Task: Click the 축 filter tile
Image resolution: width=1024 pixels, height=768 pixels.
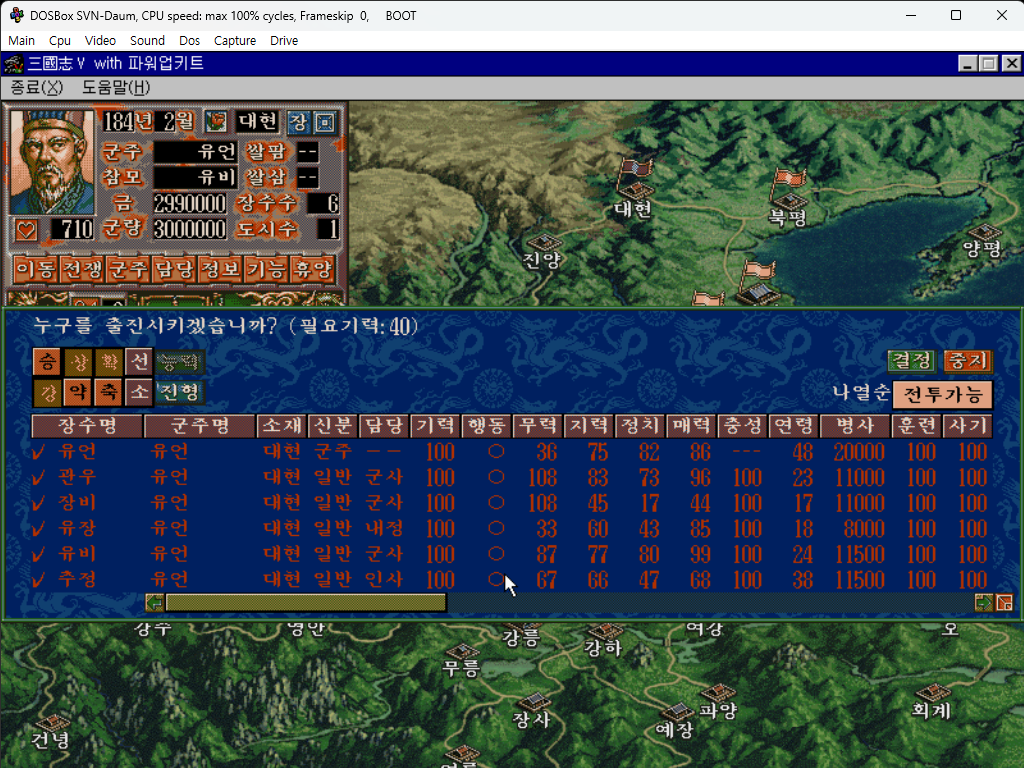Action: click(109, 391)
